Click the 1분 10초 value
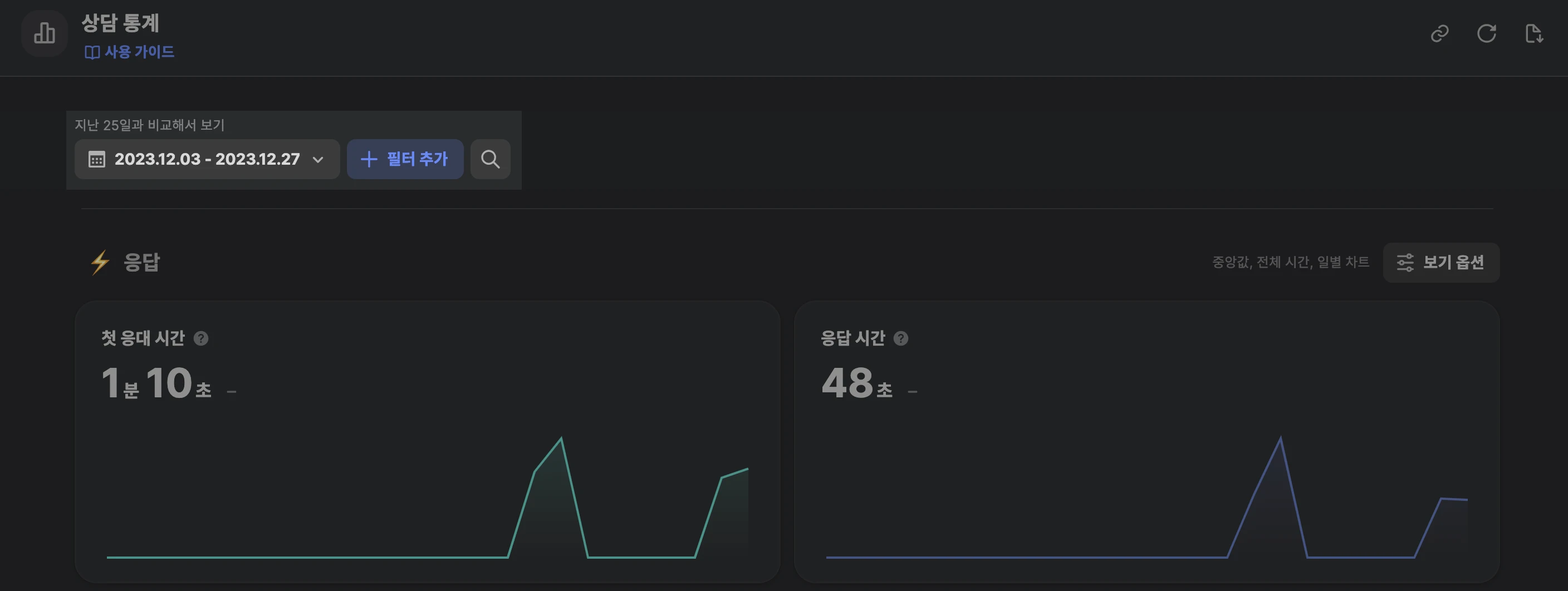 pyautogui.click(x=156, y=383)
